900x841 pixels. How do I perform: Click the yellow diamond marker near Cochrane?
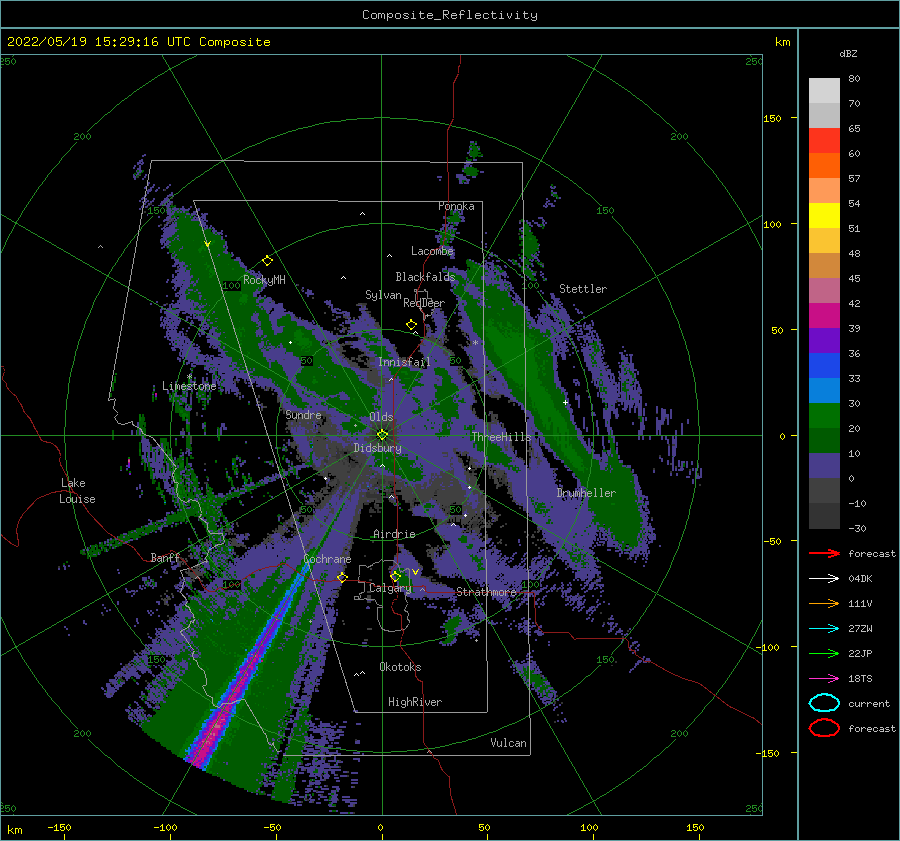point(343,577)
